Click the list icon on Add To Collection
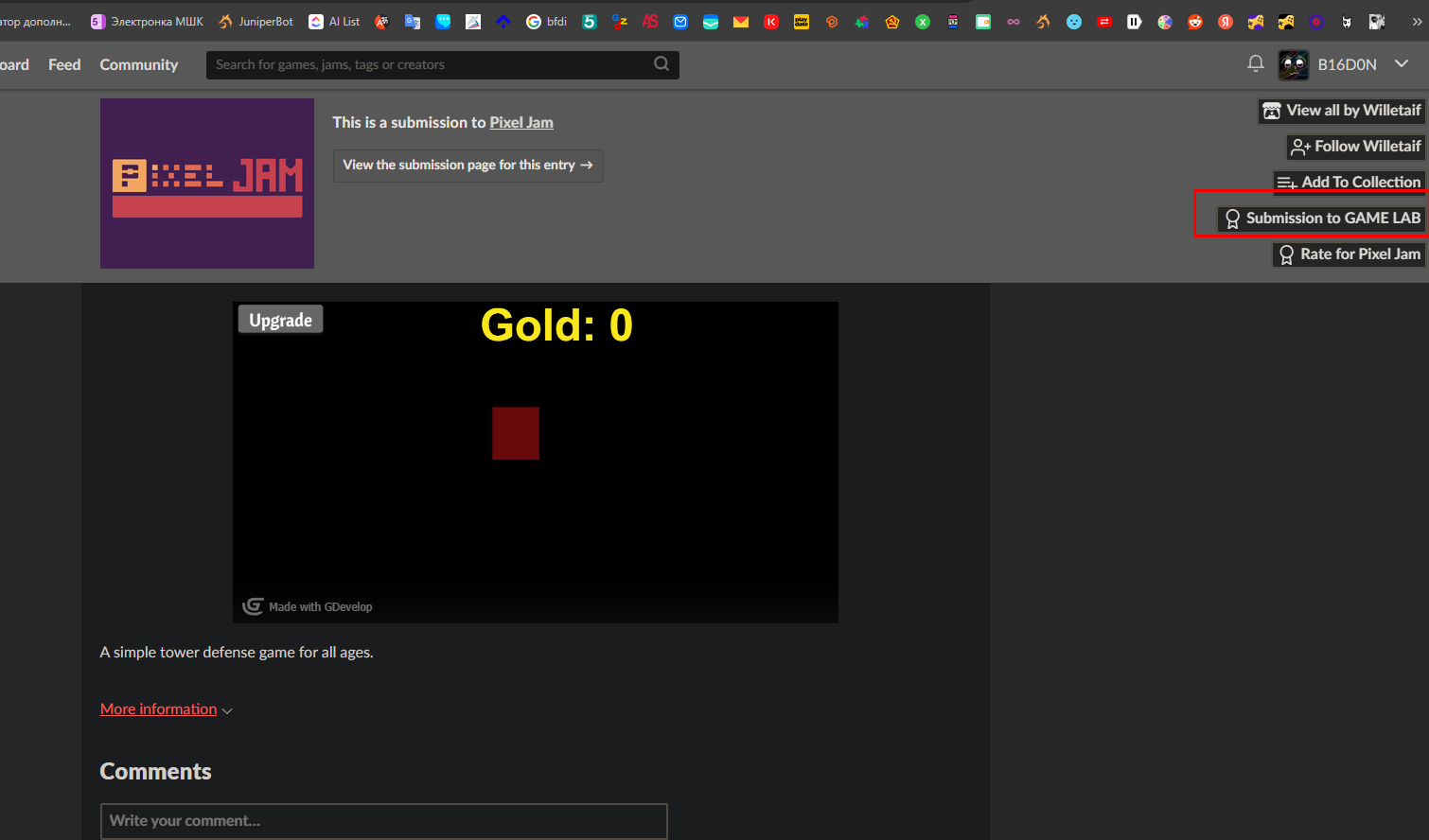 pos(1285,183)
